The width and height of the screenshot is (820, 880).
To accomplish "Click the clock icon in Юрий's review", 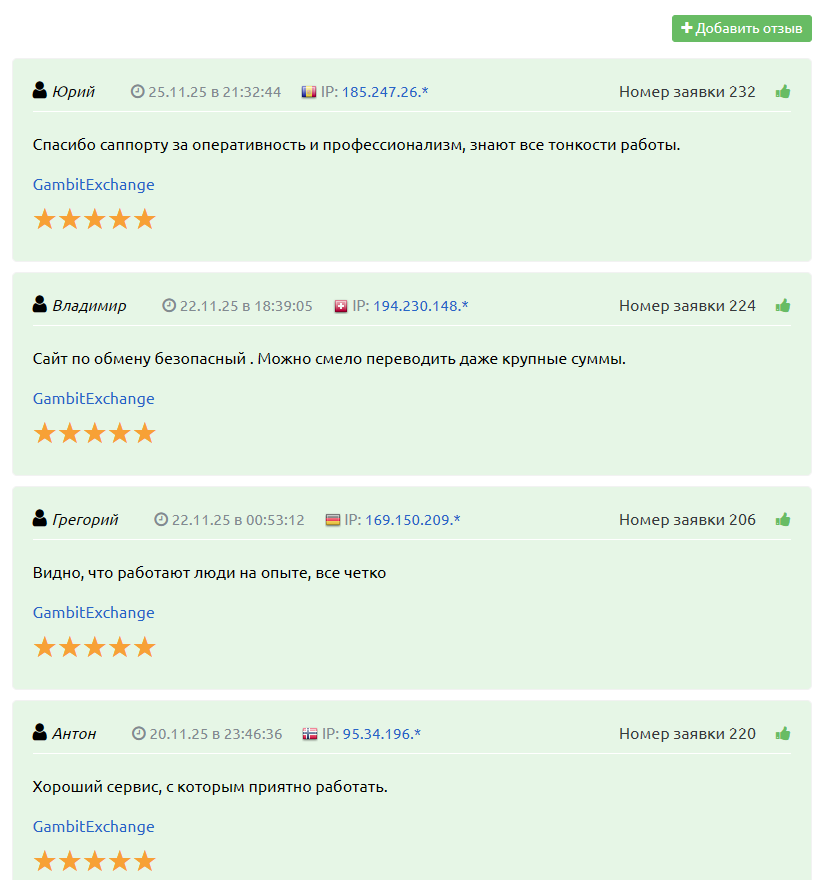I will pos(138,92).
